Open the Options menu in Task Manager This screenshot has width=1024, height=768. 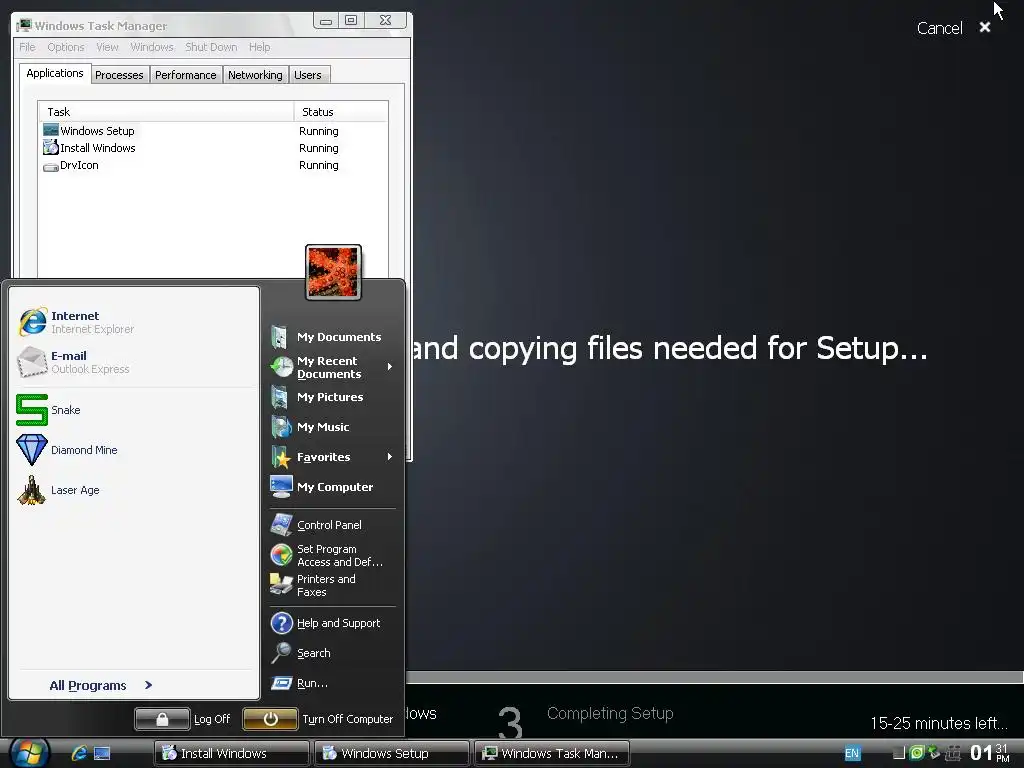pos(65,47)
